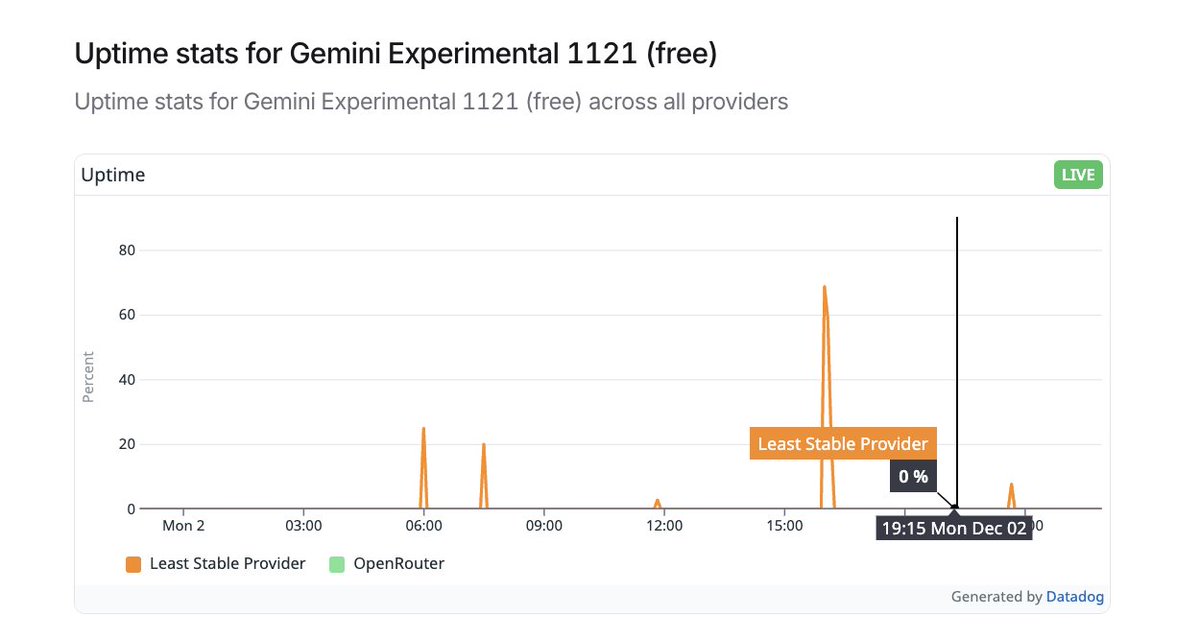The image size is (1200, 639).
Task: Click the Mon 2 x-axis label
Action: point(184,525)
